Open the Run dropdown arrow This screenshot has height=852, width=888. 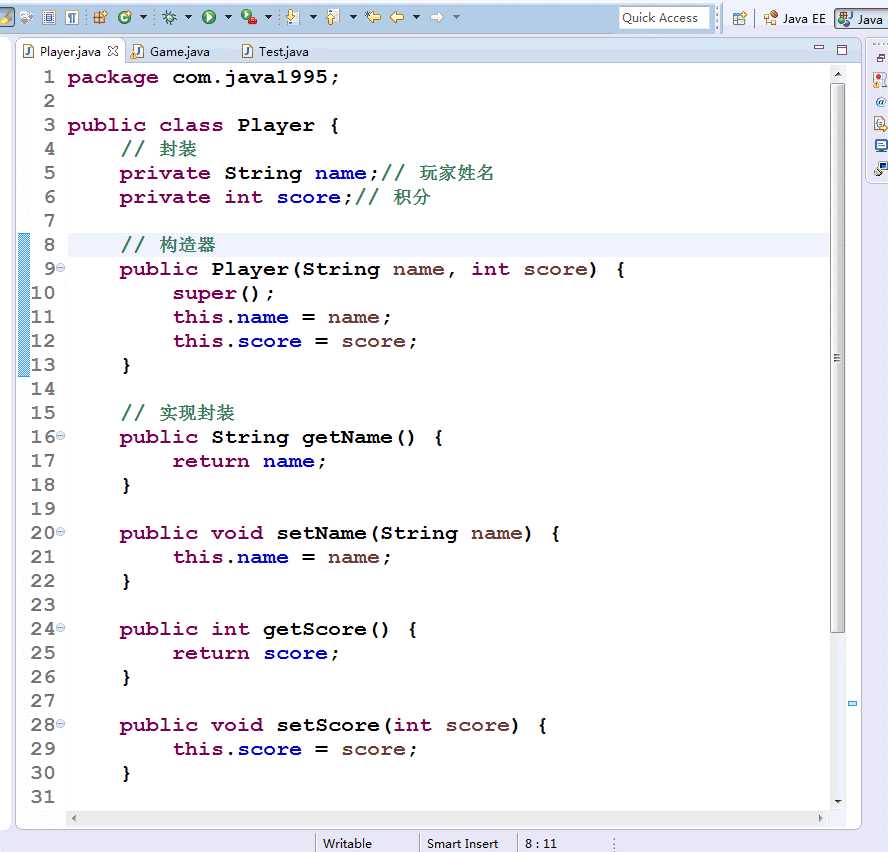click(x=228, y=18)
